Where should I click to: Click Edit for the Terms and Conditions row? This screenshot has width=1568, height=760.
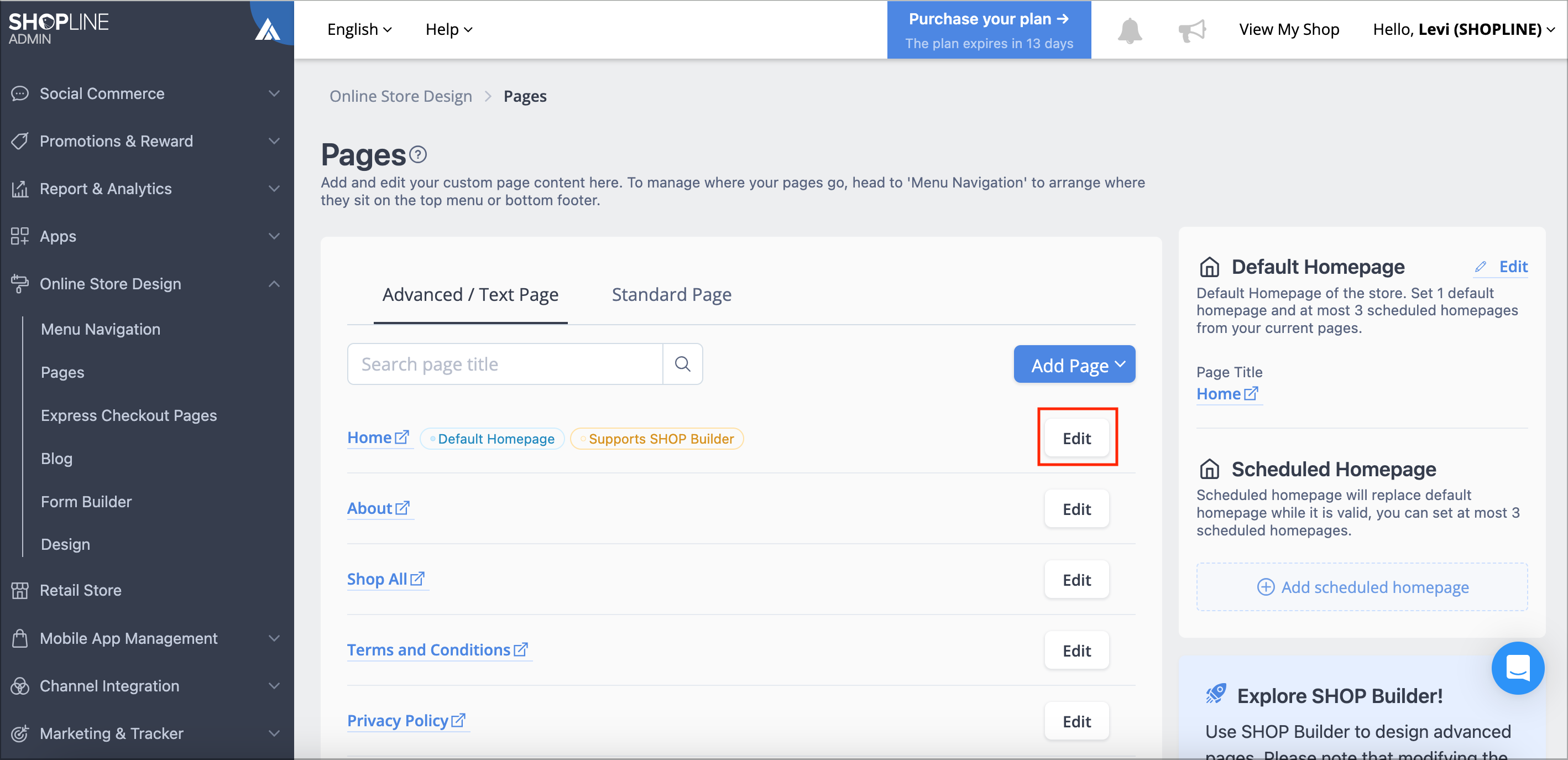pos(1077,651)
